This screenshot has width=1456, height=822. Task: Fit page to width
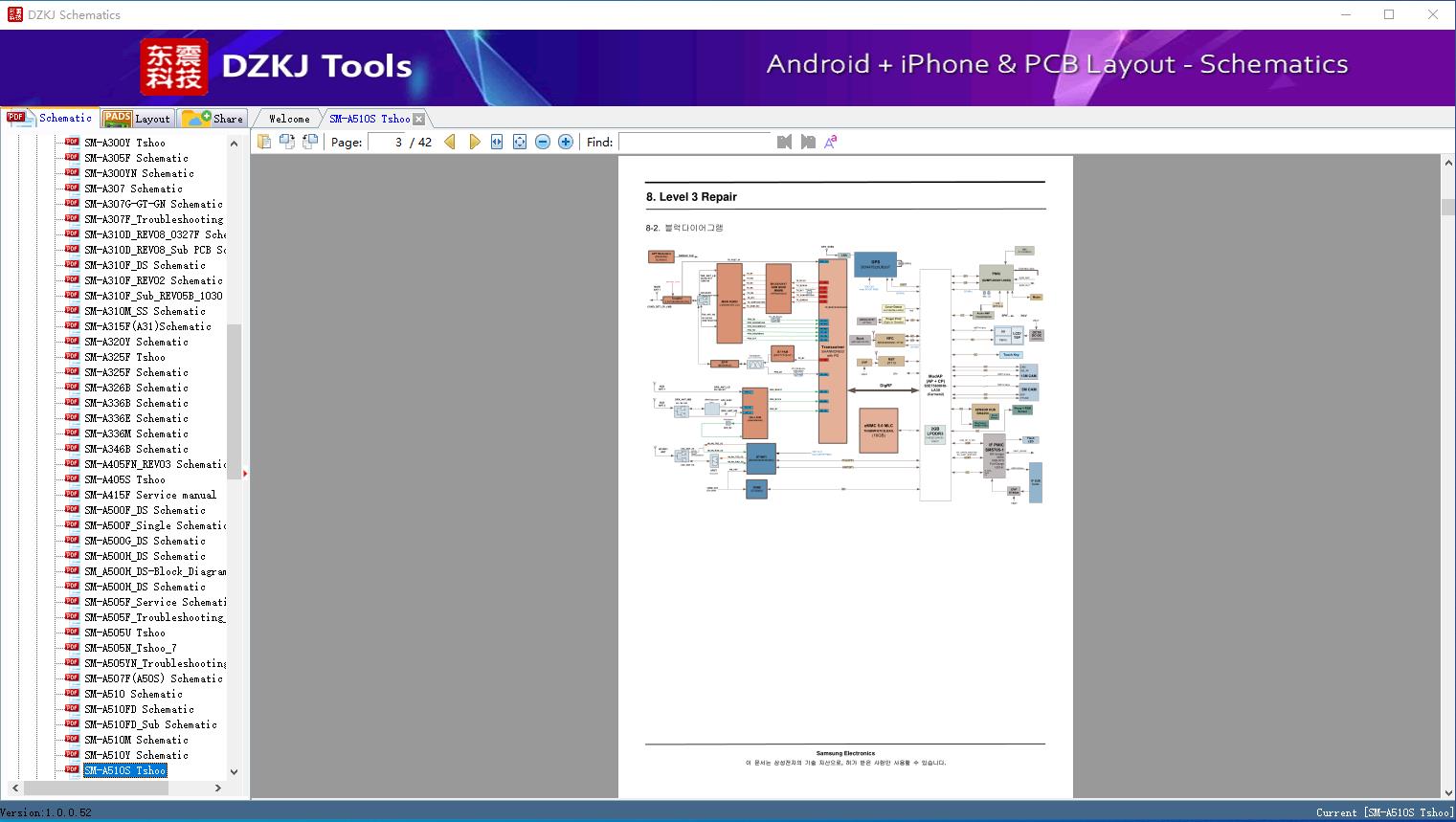(x=497, y=142)
